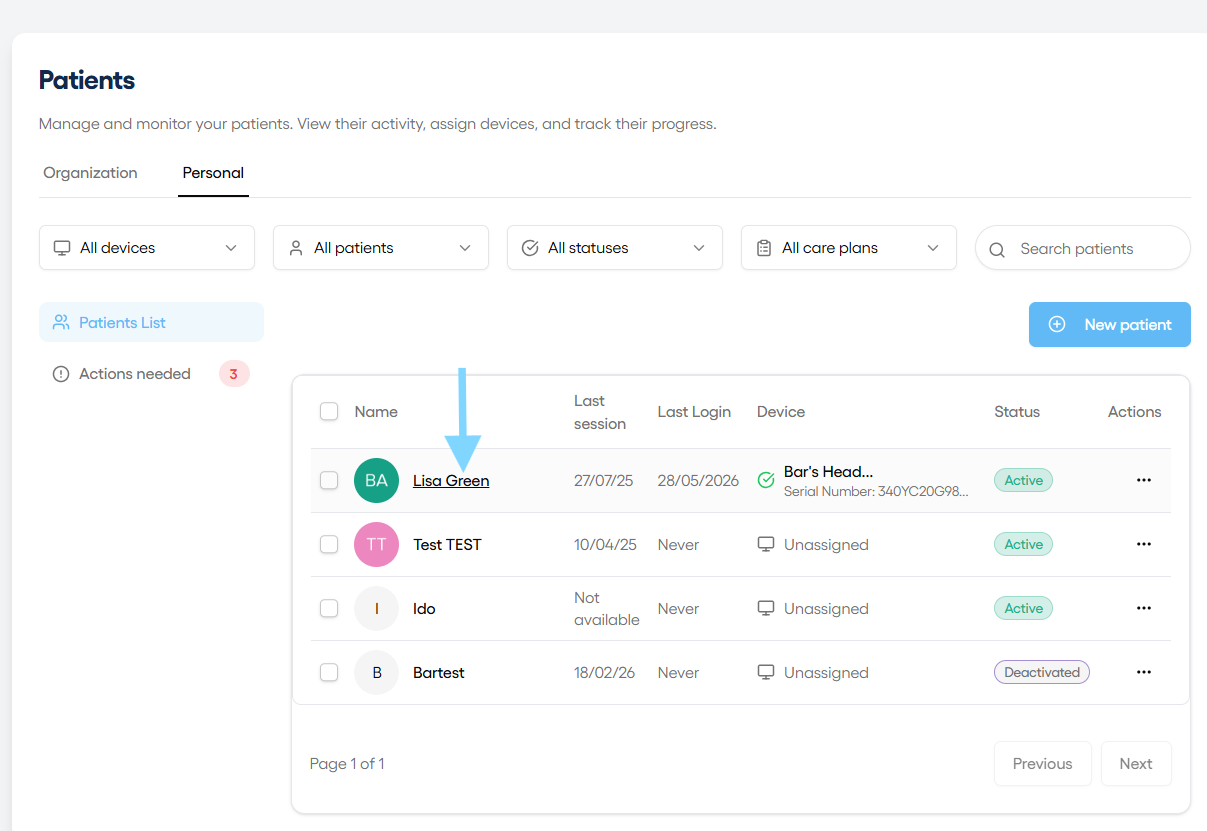Click the Active status badge for Test TEST

click(x=1023, y=544)
